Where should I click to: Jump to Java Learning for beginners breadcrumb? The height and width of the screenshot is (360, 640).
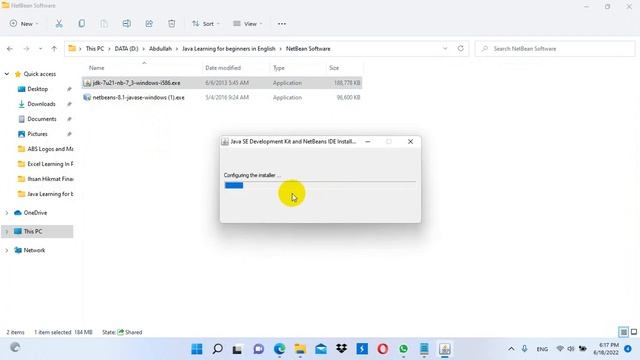coord(229,49)
